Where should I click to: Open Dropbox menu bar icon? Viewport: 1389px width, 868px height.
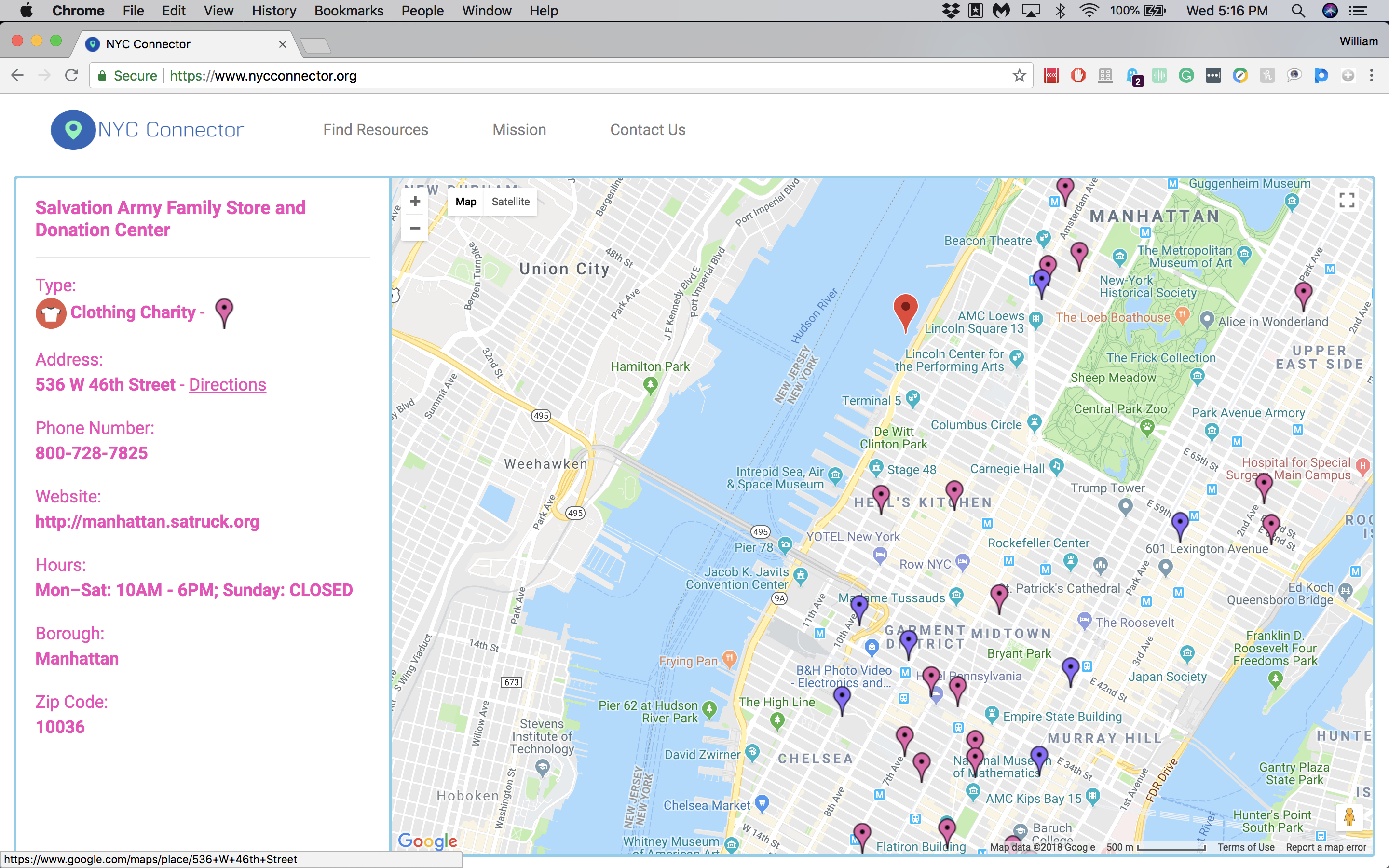click(951, 11)
